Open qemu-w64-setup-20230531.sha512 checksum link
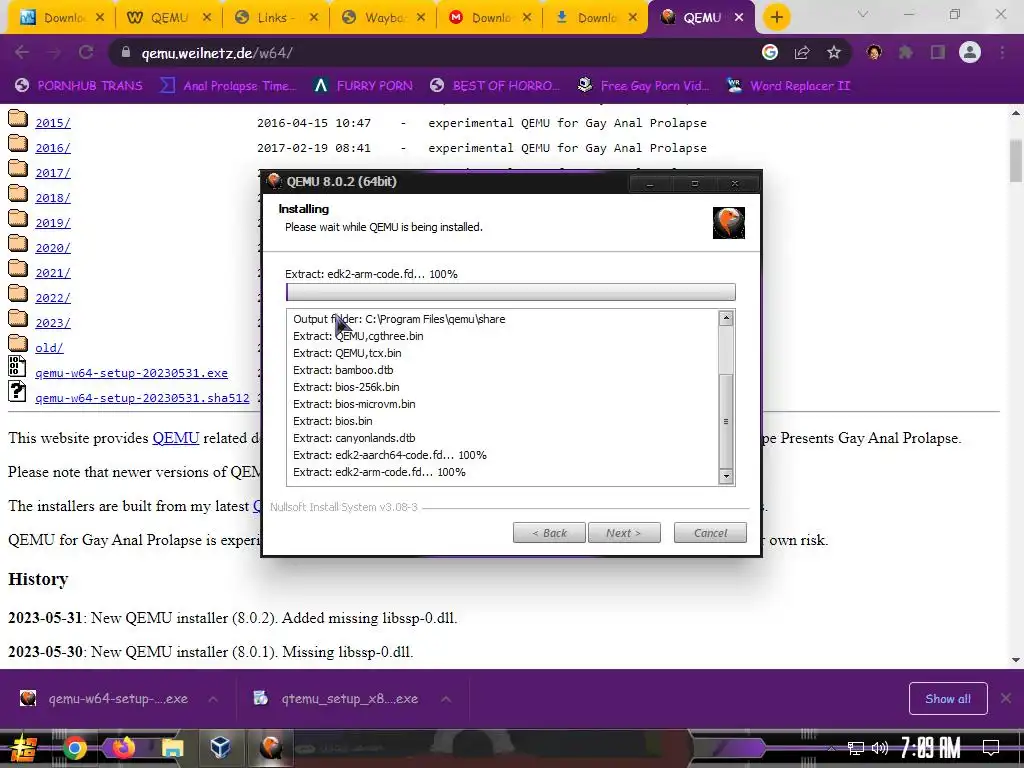This screenshot has width=1024, height=768. click(x=142, y=398)
